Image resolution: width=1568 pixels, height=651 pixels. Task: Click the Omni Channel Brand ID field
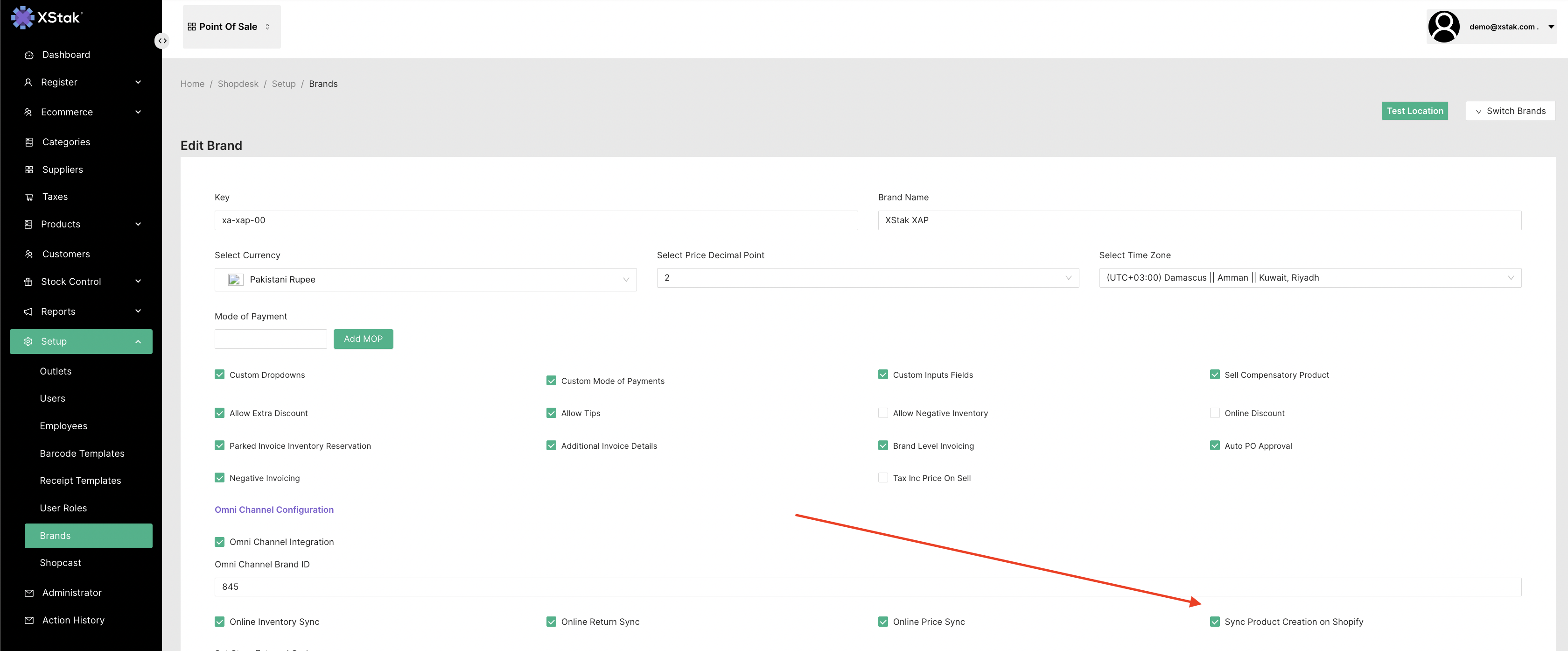tap(868, 587)
